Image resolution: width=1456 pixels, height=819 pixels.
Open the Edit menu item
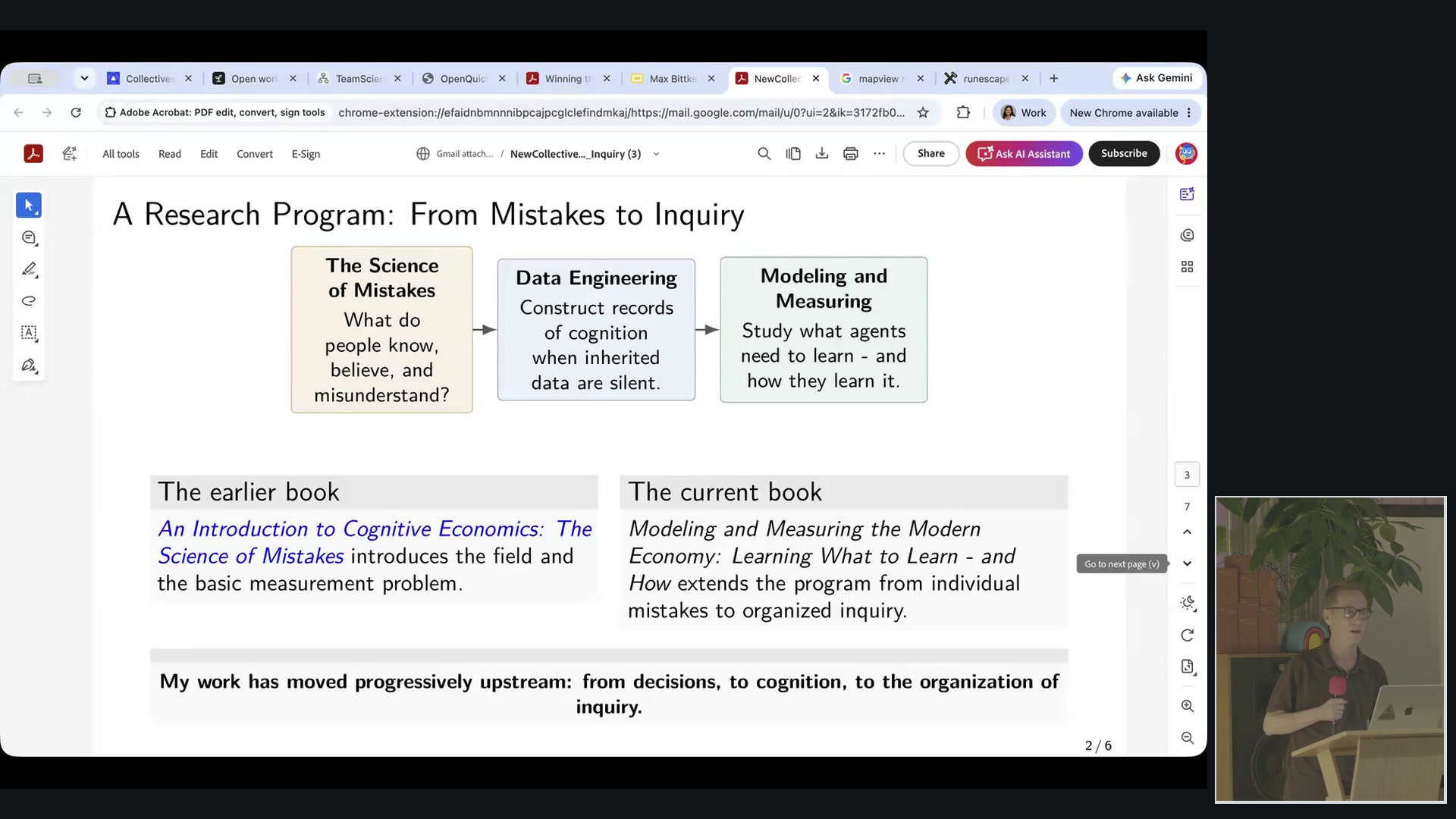[x=209, y=154]
